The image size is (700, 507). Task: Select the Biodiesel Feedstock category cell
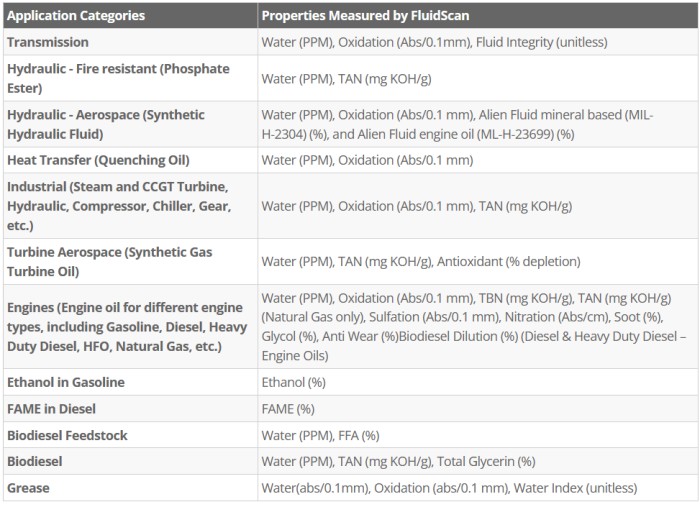(67, 435)
